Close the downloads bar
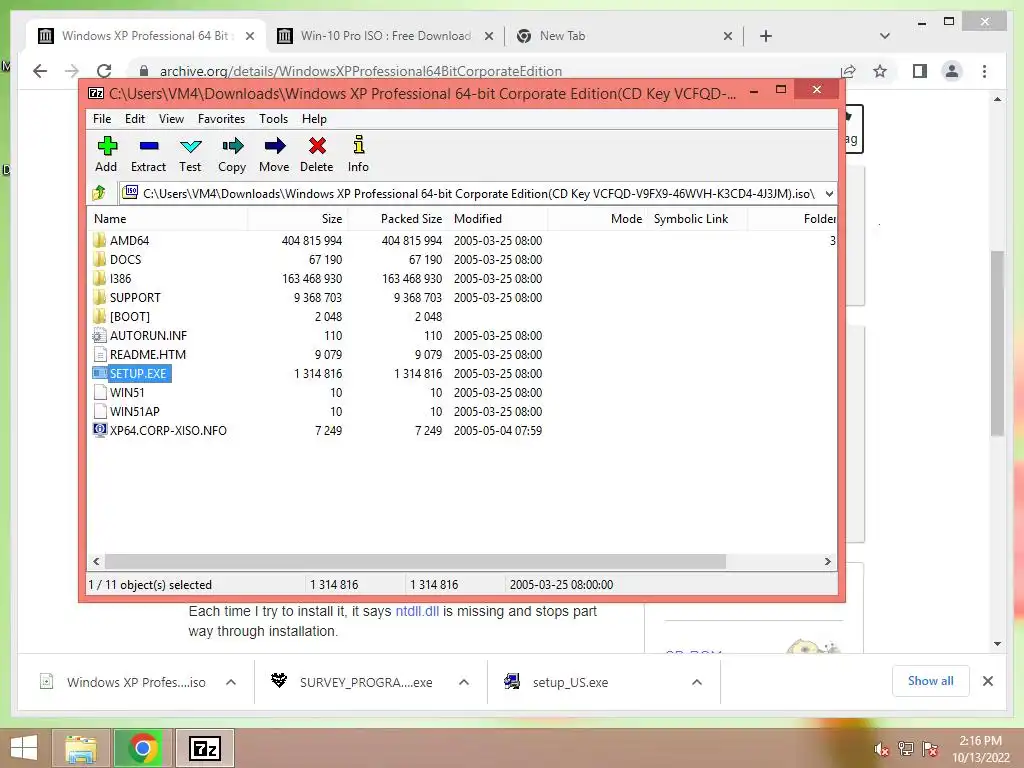The image size is (1024, 768). point(987,681)
